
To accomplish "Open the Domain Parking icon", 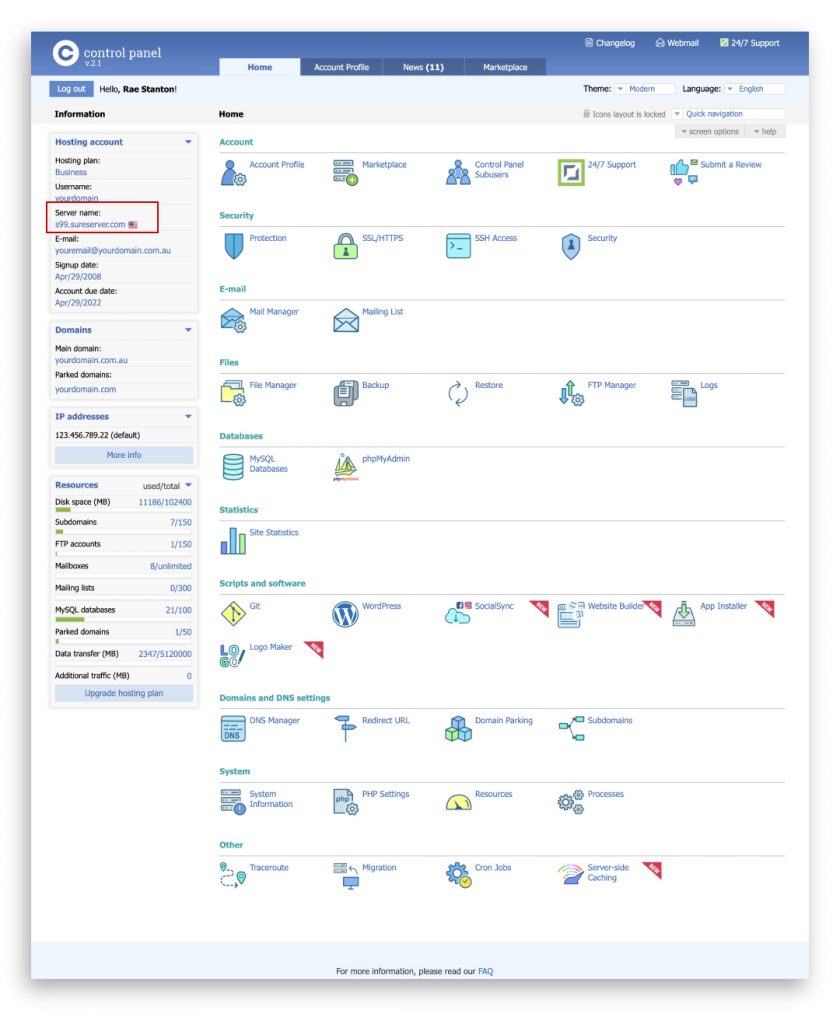I will (x=459, y=728).
